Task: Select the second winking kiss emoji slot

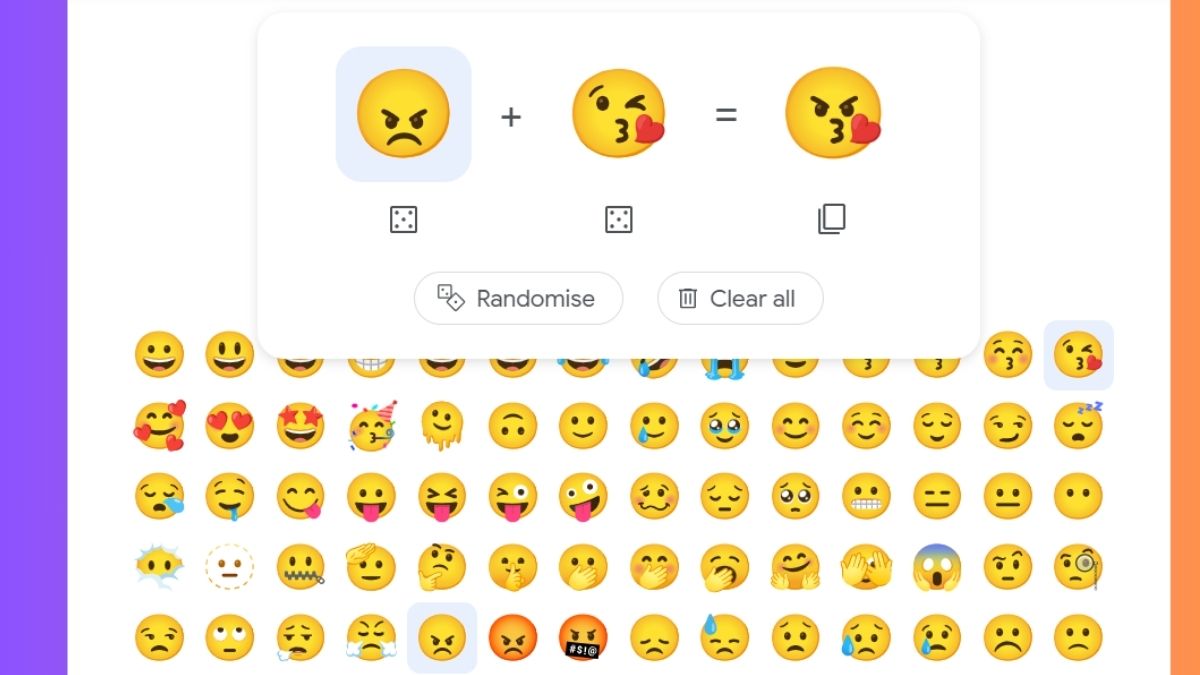Action: 618,114
